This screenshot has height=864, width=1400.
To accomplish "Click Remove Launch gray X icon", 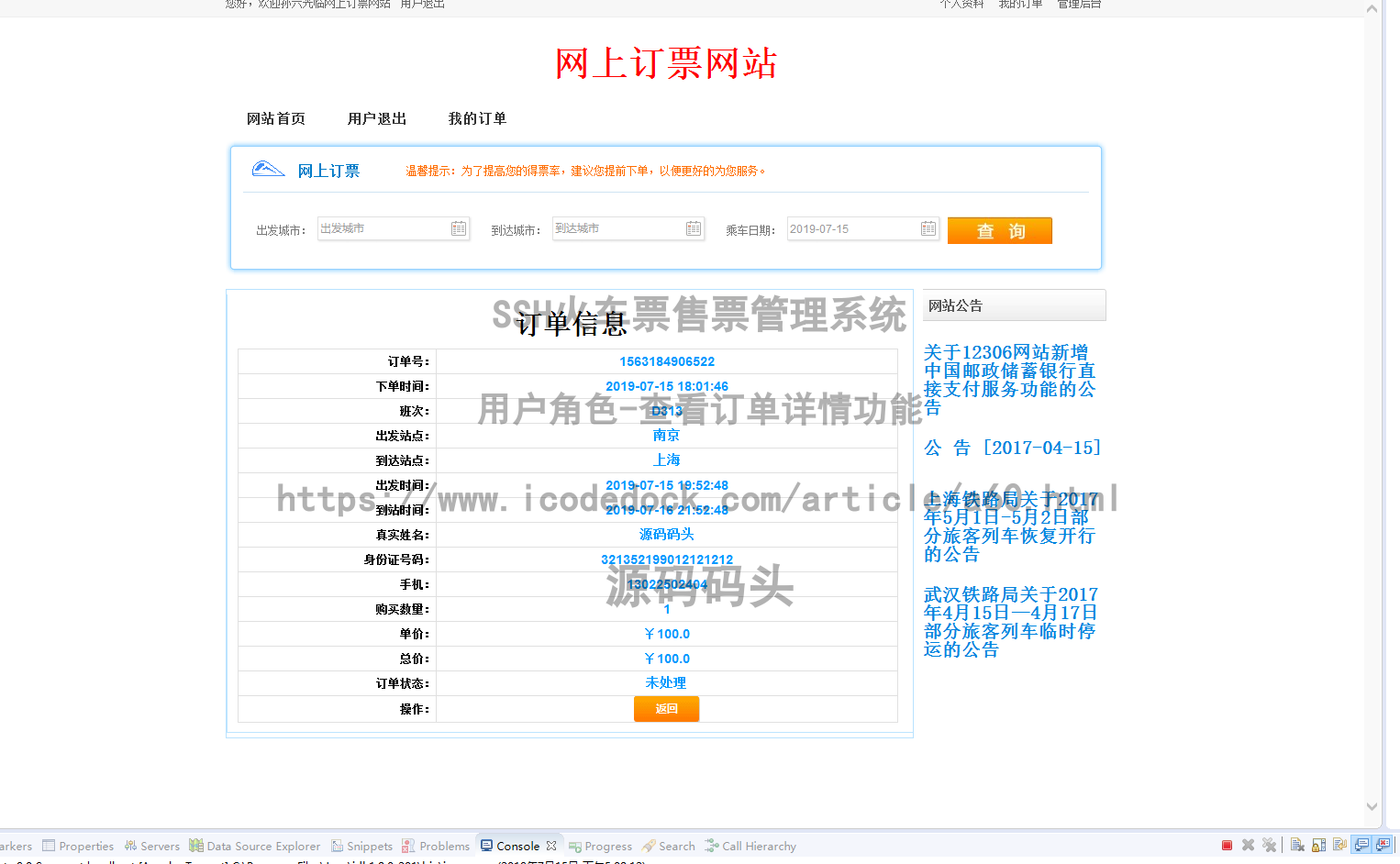I will point(1248,845).
